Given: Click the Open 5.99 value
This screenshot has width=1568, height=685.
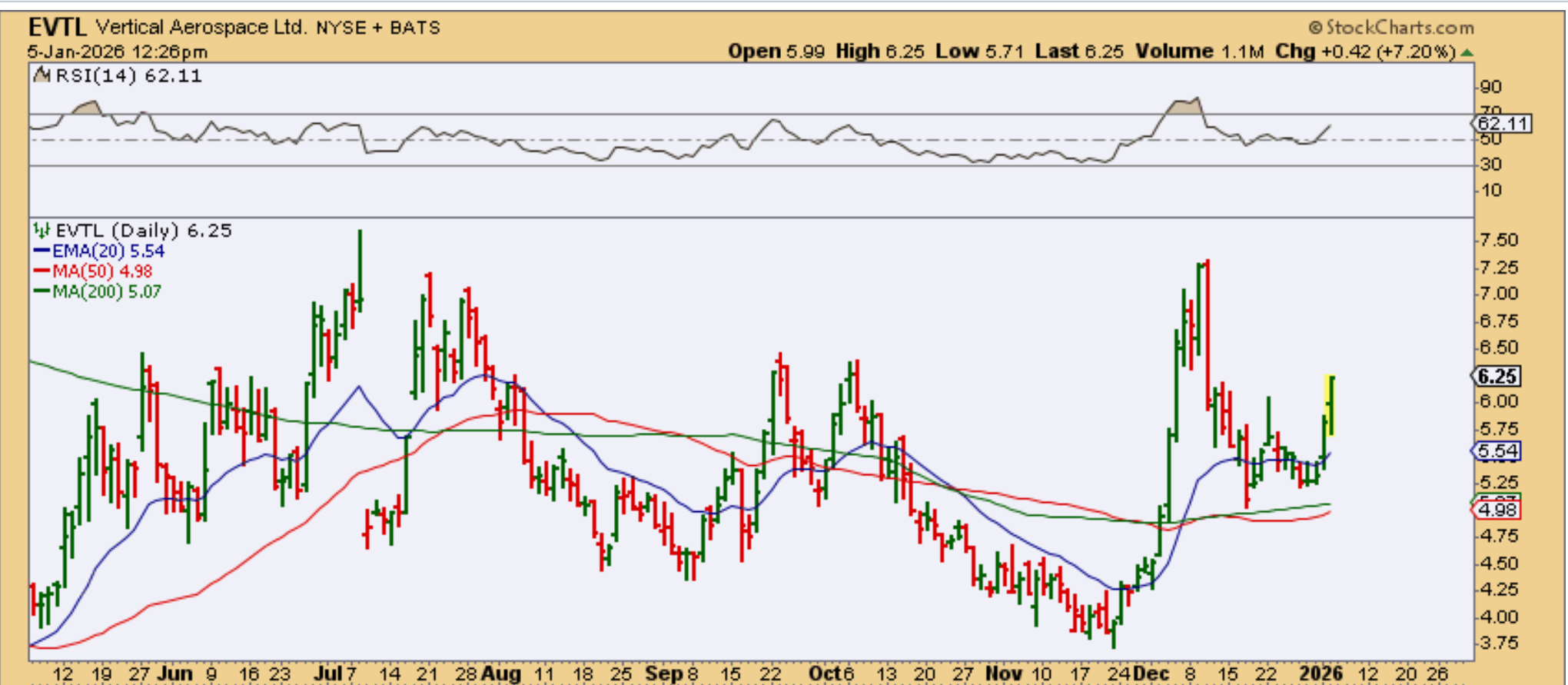Looking at the screenshot, I should point(776,52).
